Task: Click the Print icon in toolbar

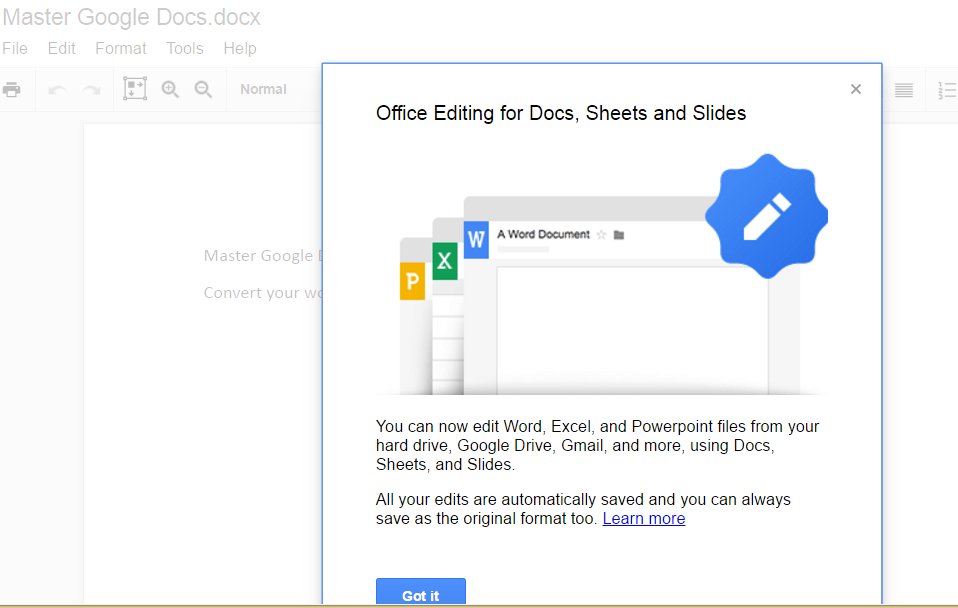Action: pos(12,90)
